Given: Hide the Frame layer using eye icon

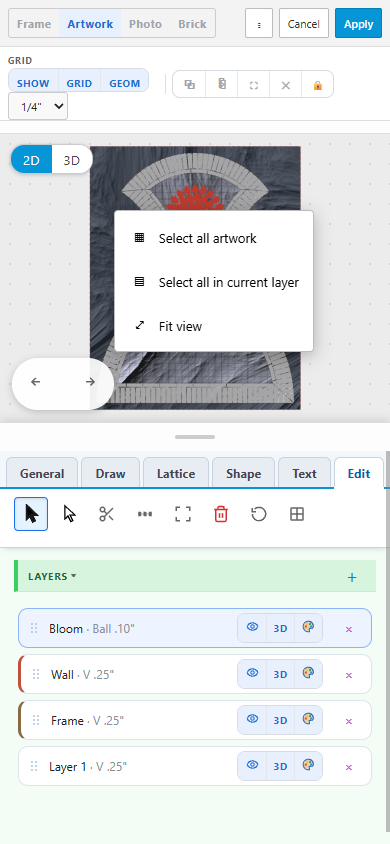Looking at the screenshot, I should [252, 720].
